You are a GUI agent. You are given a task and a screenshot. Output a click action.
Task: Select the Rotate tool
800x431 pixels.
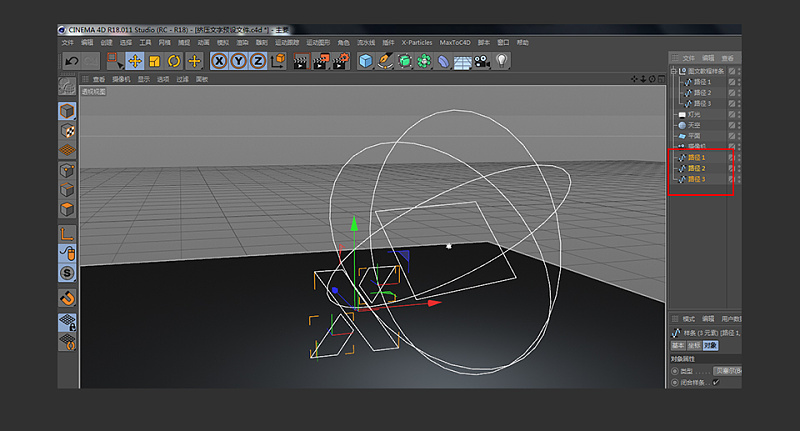tap(173, 61)
